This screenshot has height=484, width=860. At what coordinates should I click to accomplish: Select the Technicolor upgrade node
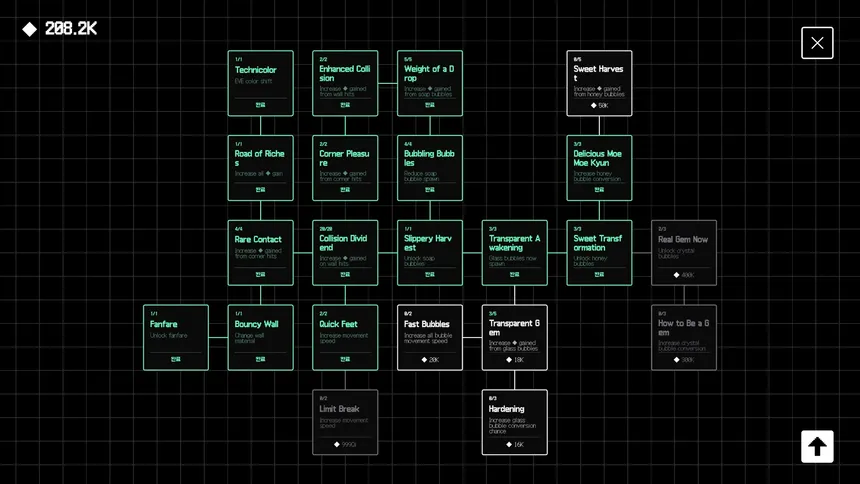pyautogui.click(x=261, y=83)
